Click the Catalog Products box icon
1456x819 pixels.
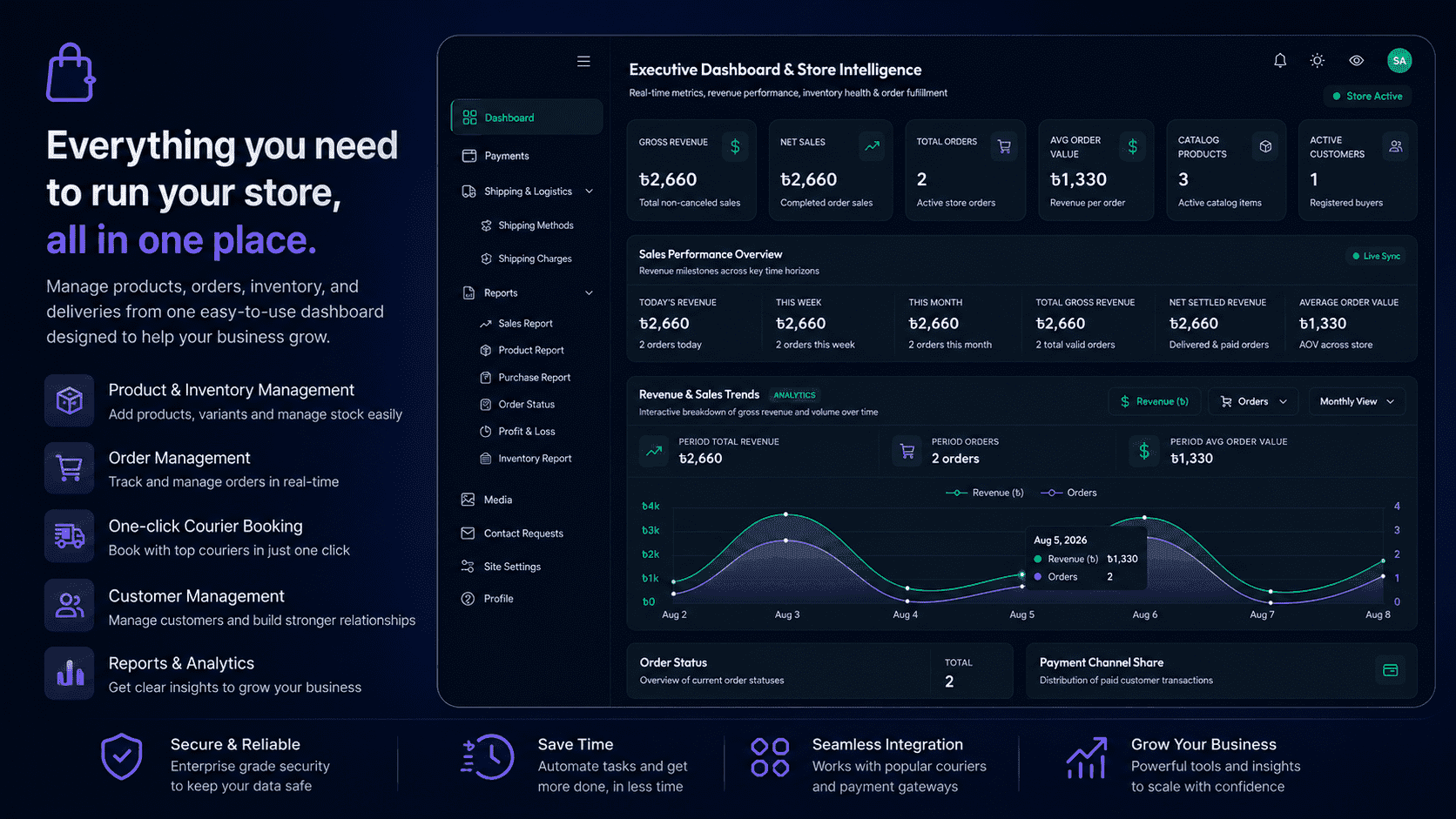1265,146
